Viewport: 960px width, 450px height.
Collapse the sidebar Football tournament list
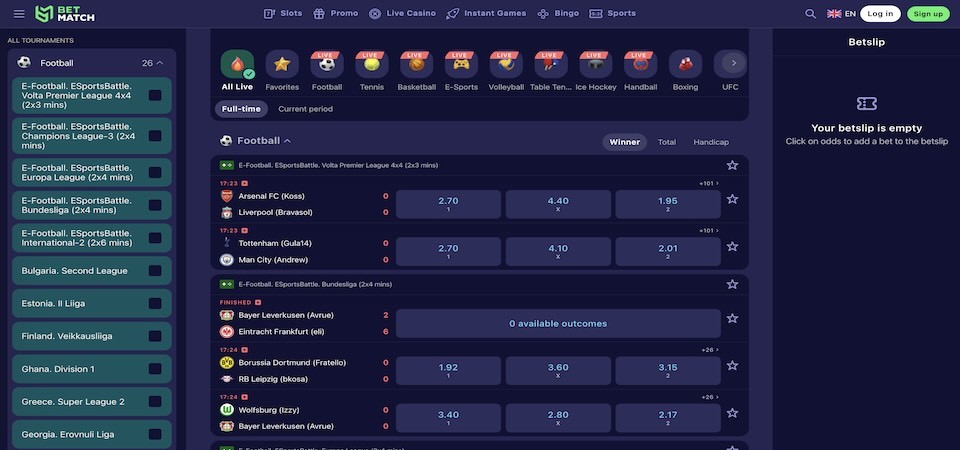point(160,63)
